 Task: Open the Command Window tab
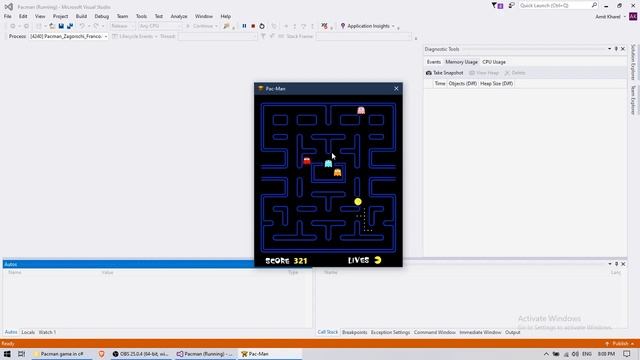pos(435,332)
